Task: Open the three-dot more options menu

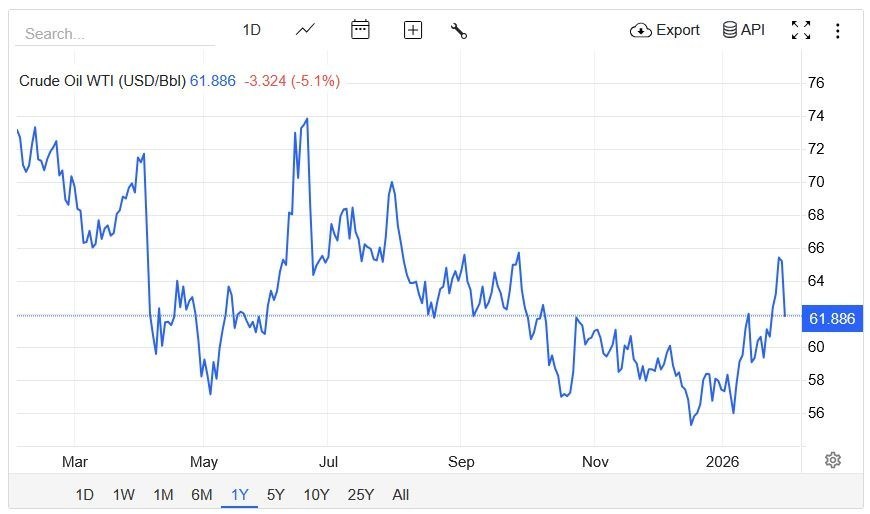Action: pos(838,30)
